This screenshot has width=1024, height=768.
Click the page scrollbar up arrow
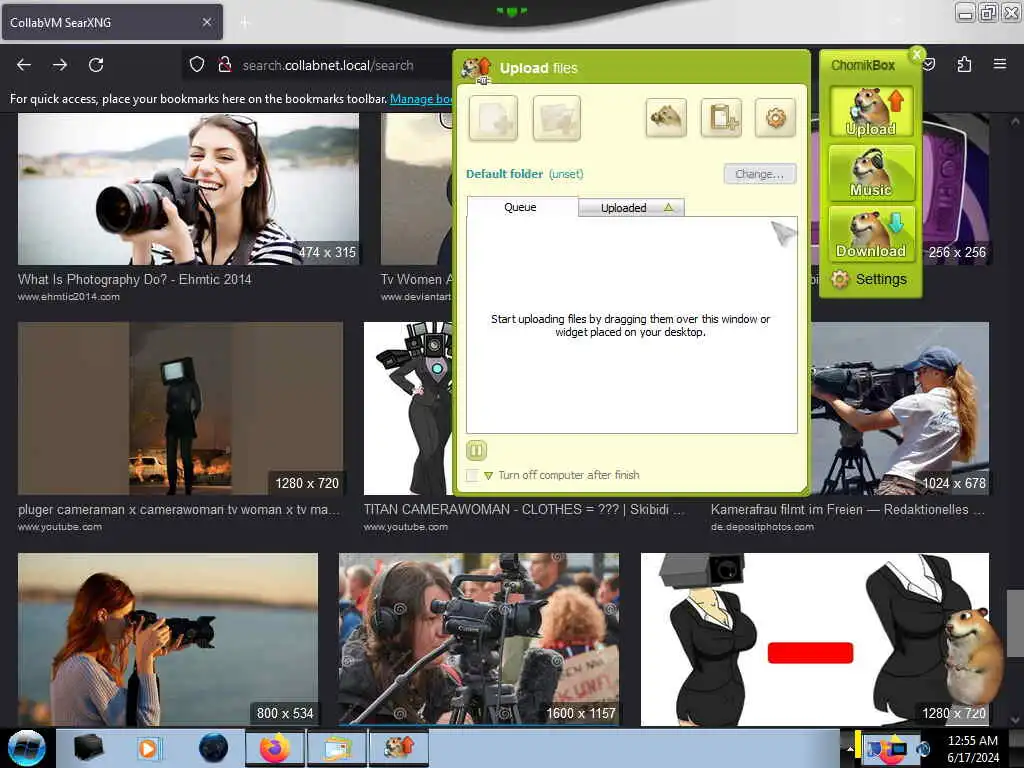(x=1014, y=122)
